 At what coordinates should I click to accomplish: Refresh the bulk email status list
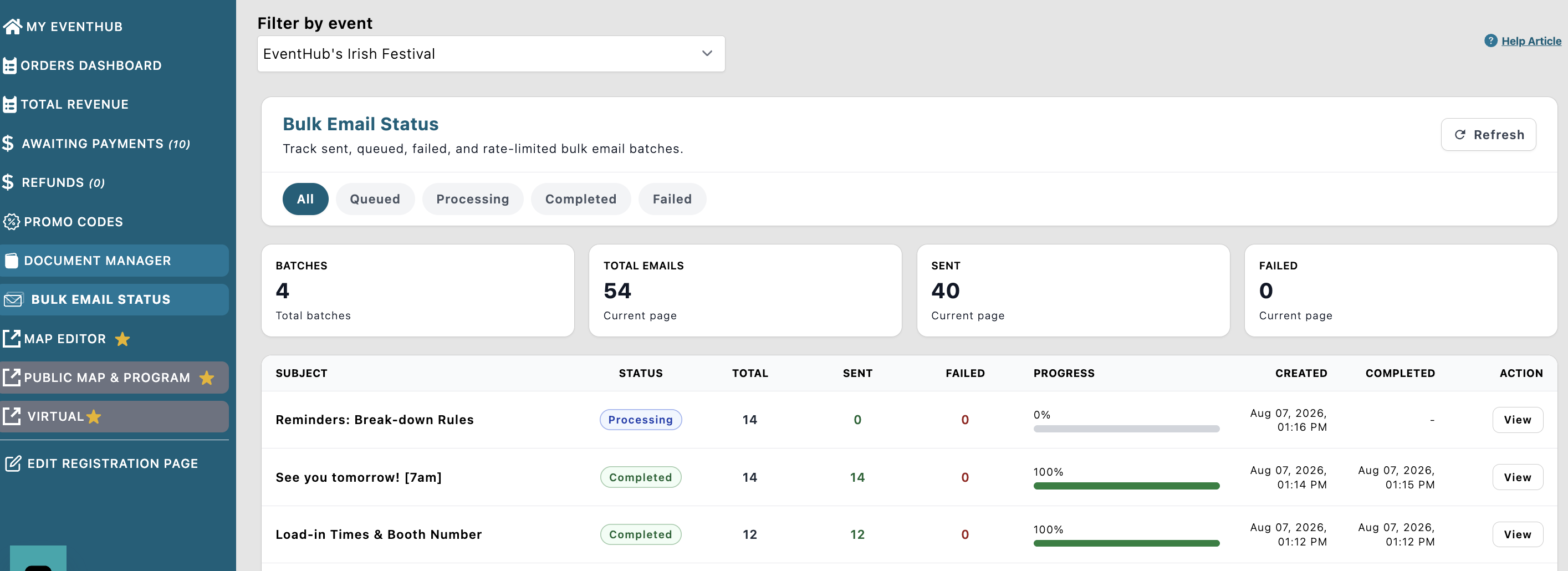[x=1488, y=135]
